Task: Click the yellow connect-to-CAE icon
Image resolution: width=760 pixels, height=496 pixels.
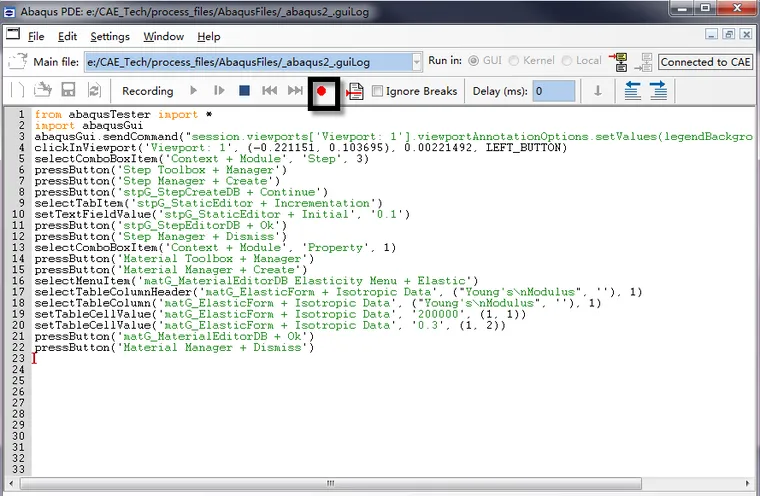Action: point(618,62)
